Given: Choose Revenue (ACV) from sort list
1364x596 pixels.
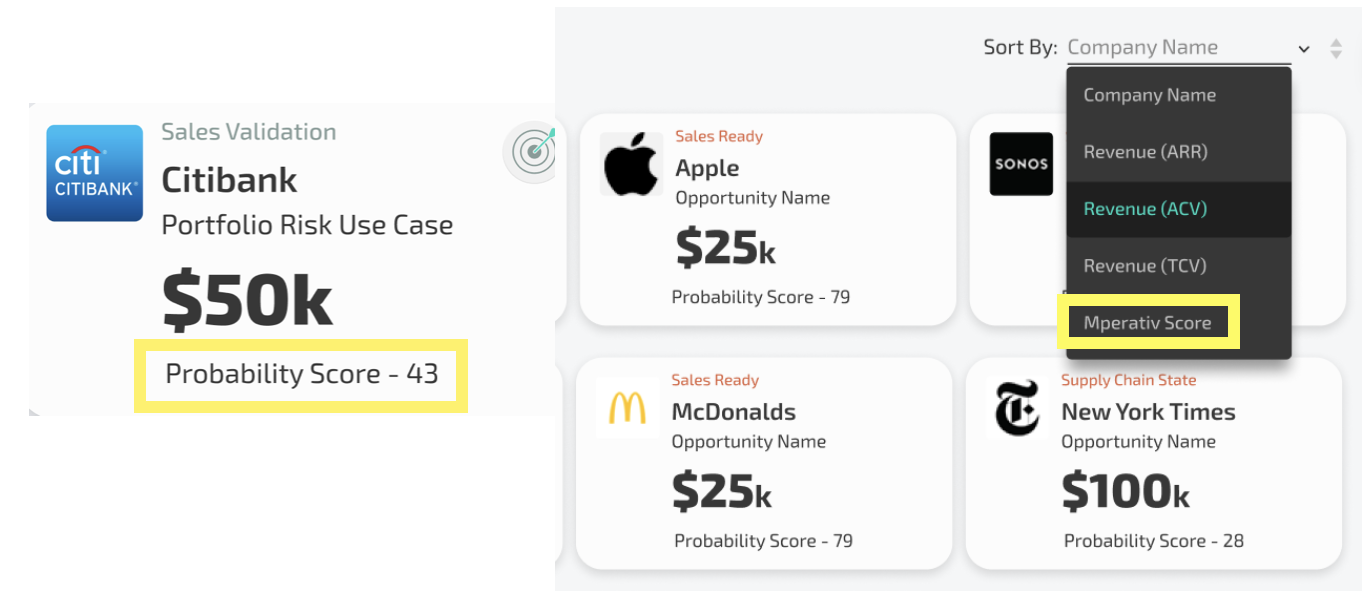Looking at the screenshot, I should click(1145, 209).
